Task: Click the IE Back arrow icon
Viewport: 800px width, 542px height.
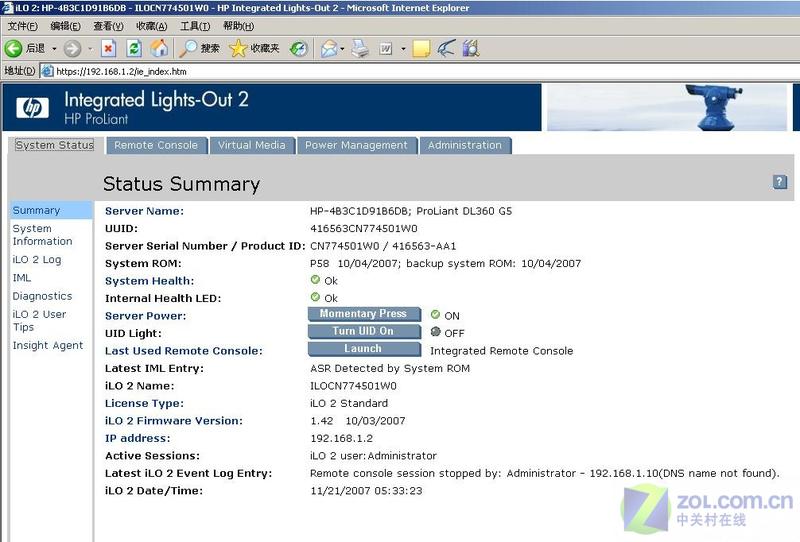Action: click(x=13, y=48)
